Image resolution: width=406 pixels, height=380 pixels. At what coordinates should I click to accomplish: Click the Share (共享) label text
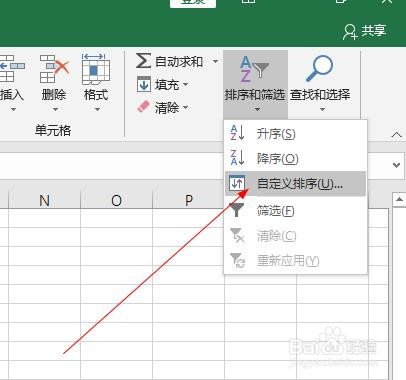click(x=374, y=31)
